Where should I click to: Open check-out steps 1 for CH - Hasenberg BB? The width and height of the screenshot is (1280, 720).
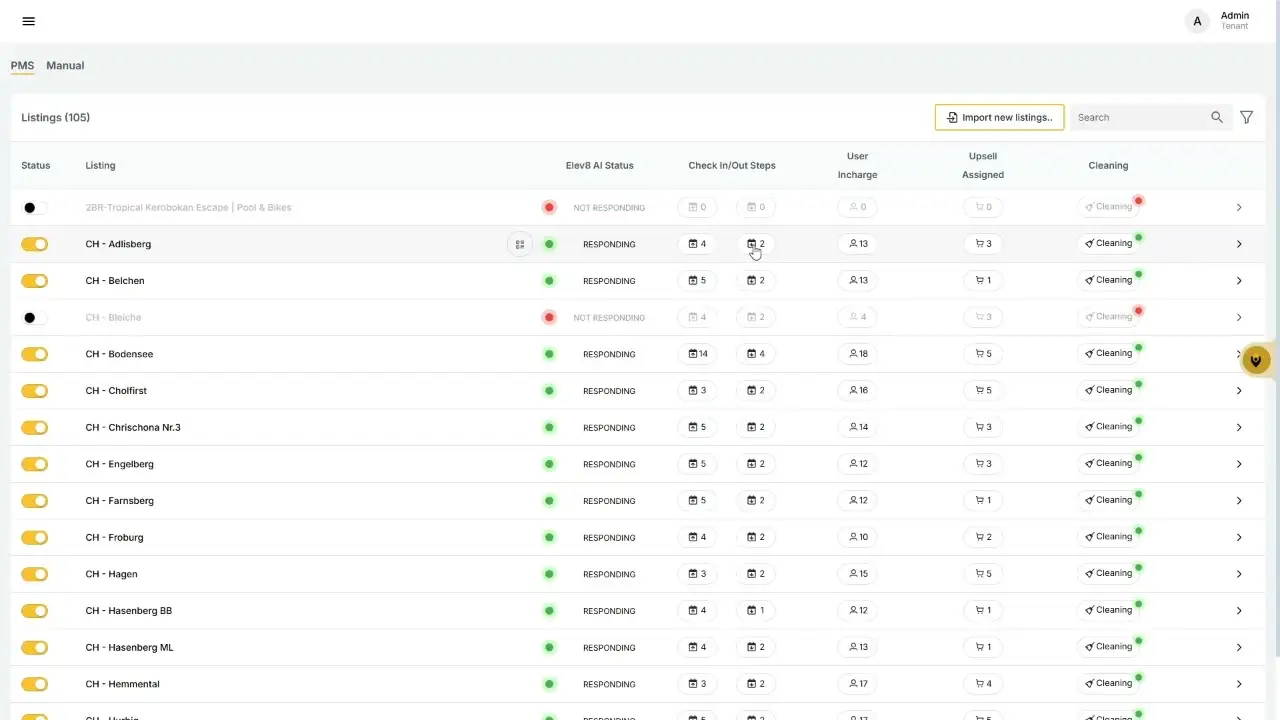click(x=756, y=611)
